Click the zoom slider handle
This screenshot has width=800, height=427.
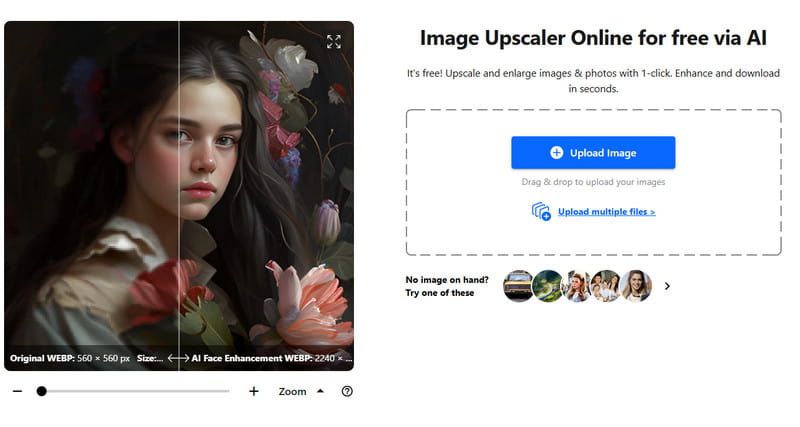(x=41, y=391)
